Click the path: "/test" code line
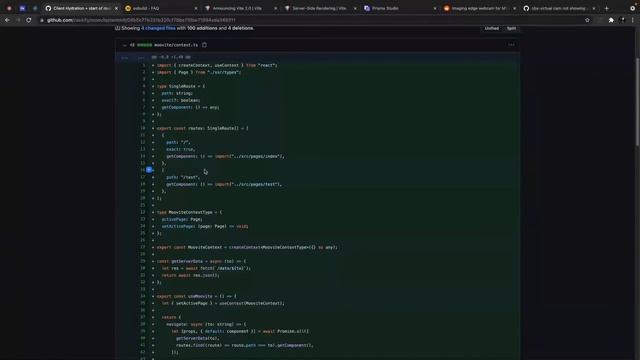The image size is (640, 360). pos(183,177)
